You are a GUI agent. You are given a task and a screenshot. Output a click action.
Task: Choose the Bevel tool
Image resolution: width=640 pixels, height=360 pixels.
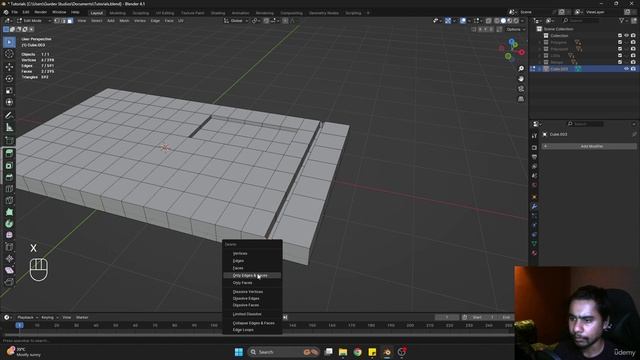click(x=9, y=177)
